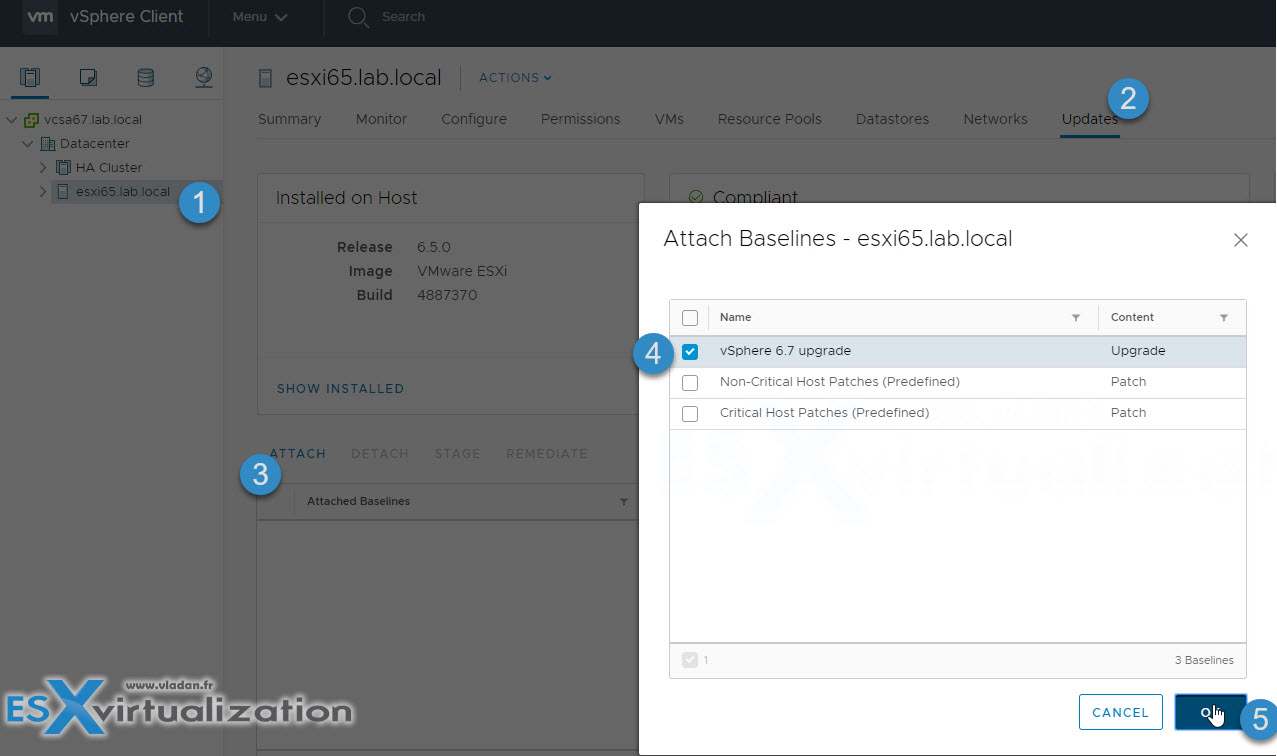Click the release value 6.5.0
Screen dimensions: 1277x756
434,248
